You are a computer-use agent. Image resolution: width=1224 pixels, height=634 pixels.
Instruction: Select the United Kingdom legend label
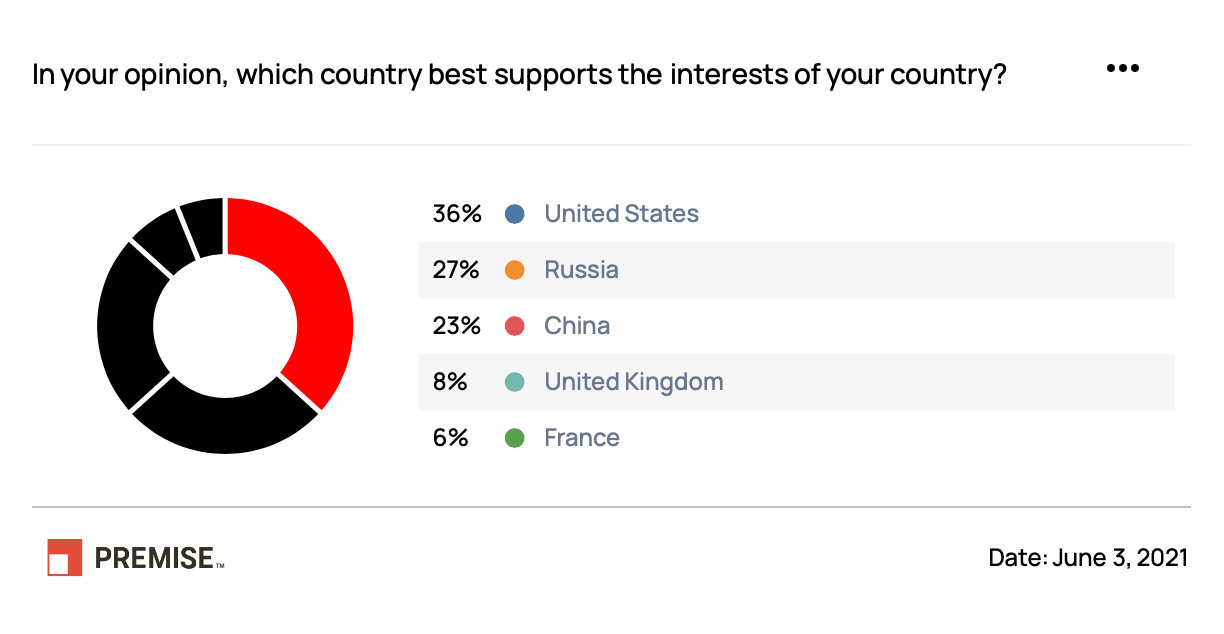[634, 382]
